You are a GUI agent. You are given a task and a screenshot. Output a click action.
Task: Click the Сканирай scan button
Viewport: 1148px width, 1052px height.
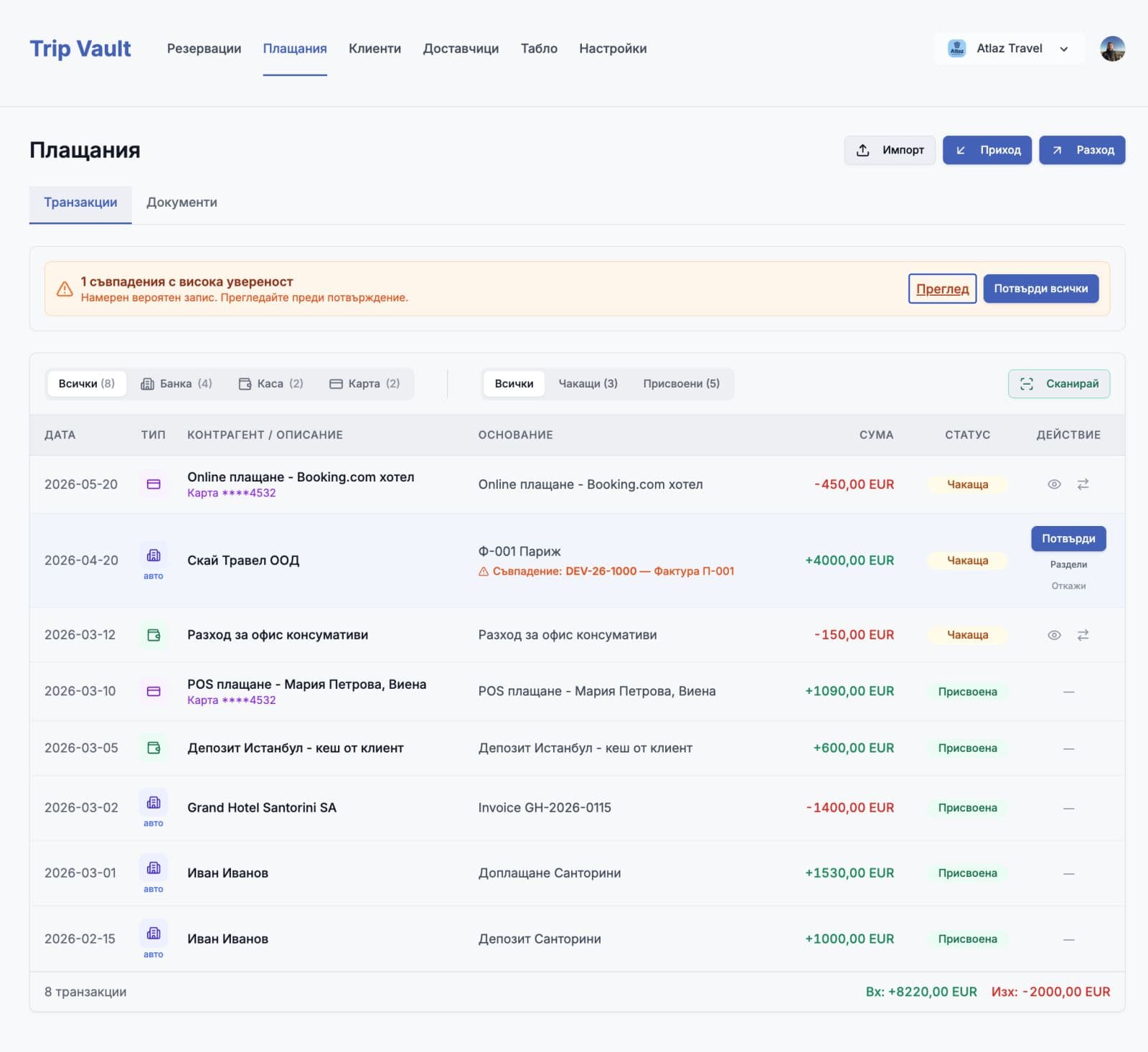pos(1059,383)
